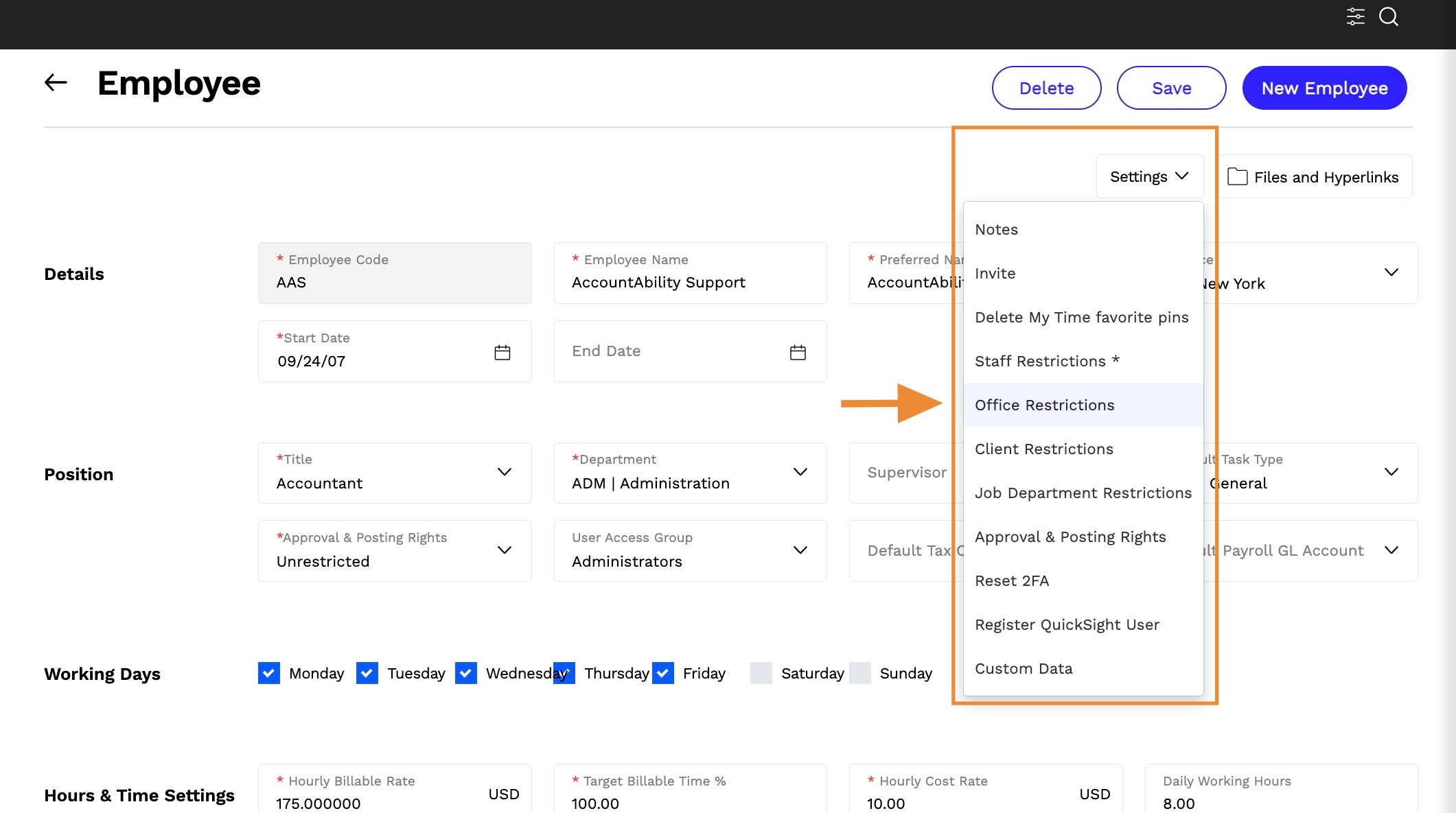Click the Delete button
The image size is (1456, 813).
pos(1046,88)
